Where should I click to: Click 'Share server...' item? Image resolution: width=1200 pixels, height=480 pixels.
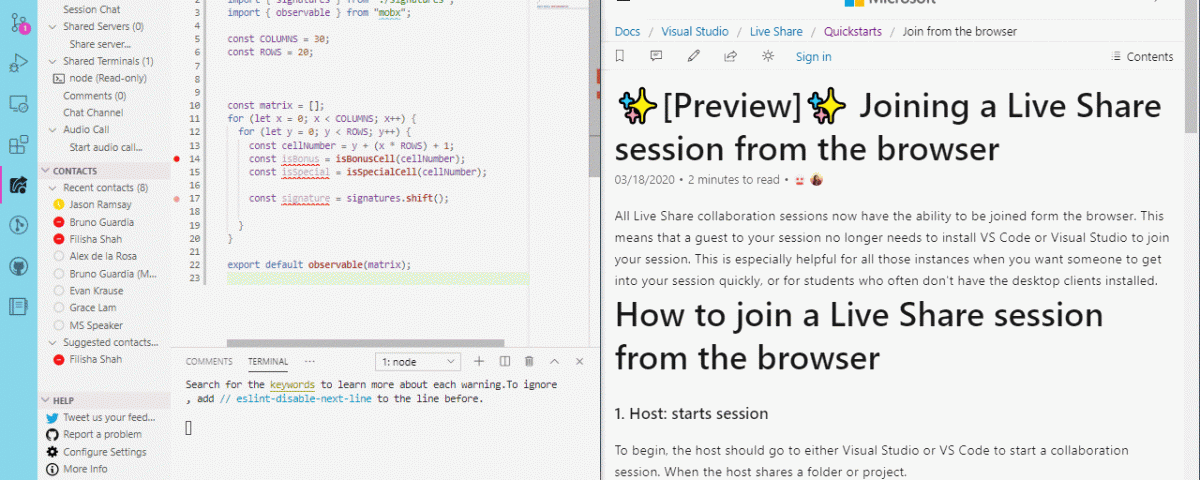[x=101, y=44]
